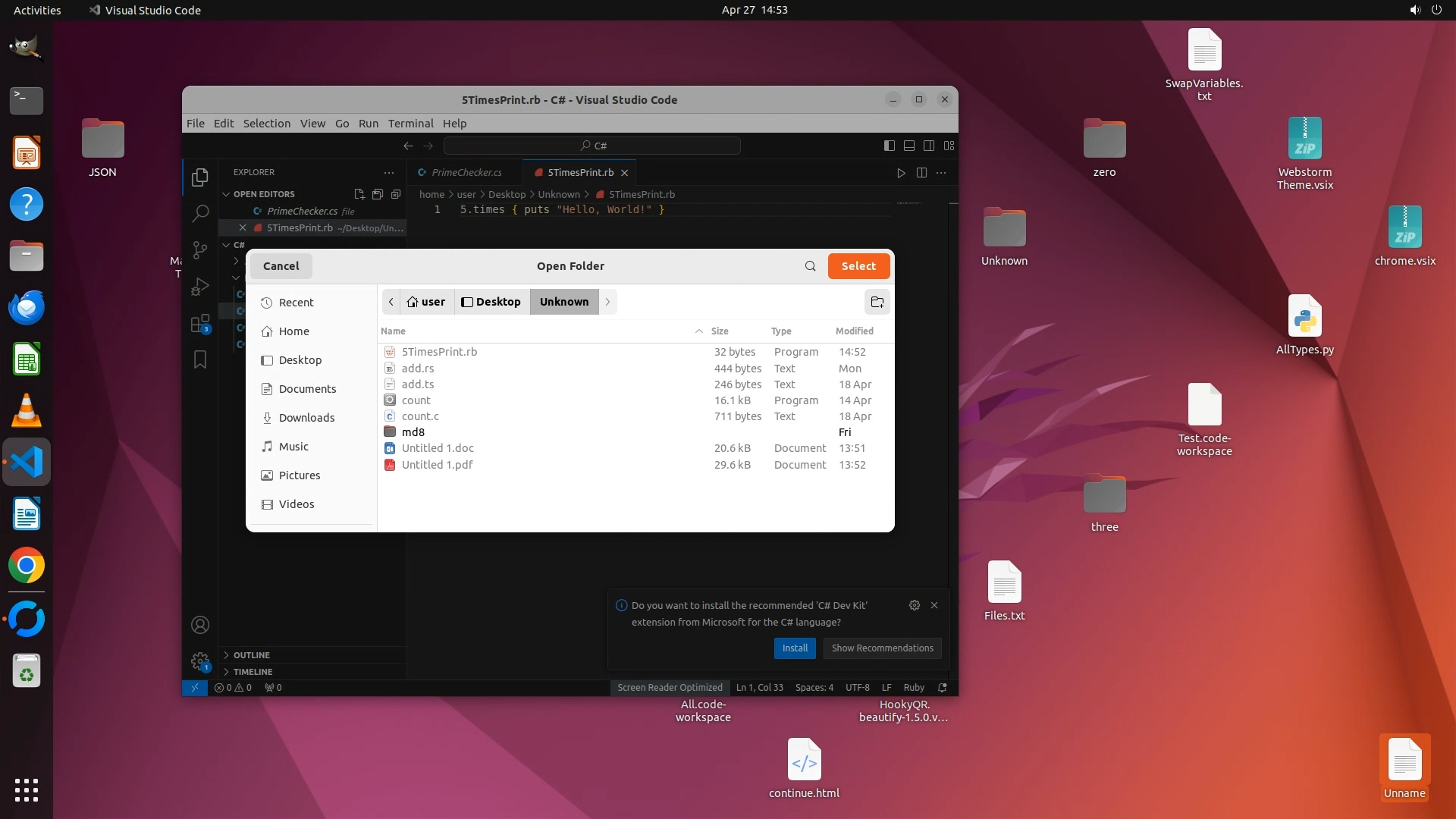Open Downloads in the dialog sidebar

(306, 418)
